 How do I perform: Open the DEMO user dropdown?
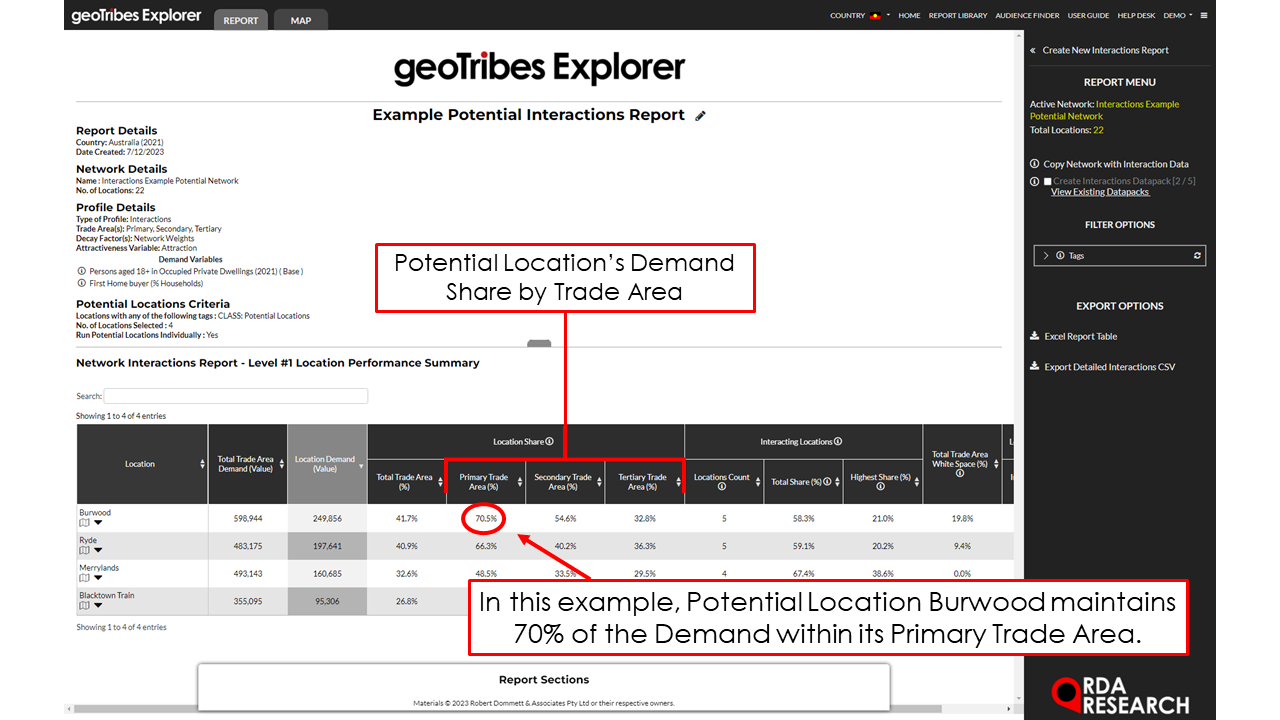tap(1178, 16)
